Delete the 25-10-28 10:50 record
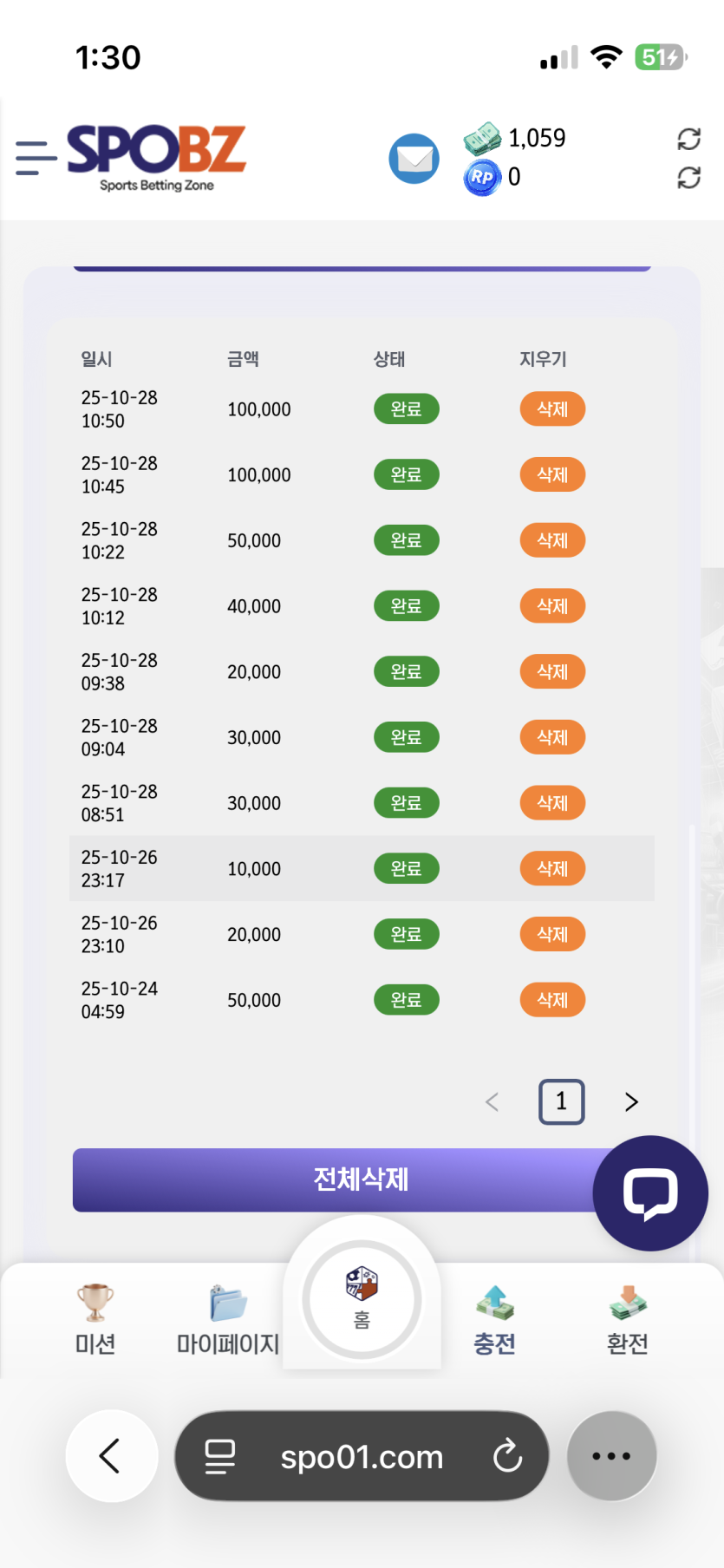Viewport: 724px width, 1568px height. click(552, 409)
